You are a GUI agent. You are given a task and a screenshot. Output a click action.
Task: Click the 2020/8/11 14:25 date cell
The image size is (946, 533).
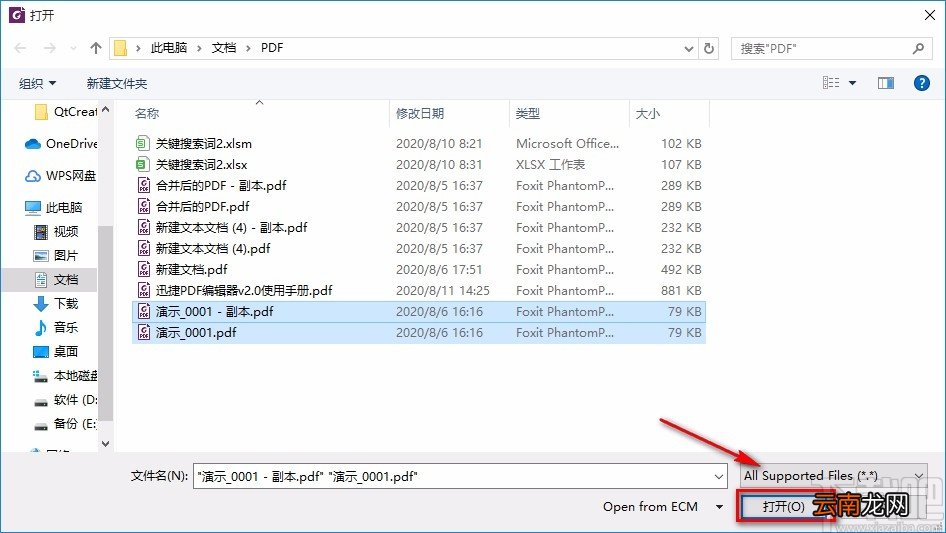click(x=442, y=290)
